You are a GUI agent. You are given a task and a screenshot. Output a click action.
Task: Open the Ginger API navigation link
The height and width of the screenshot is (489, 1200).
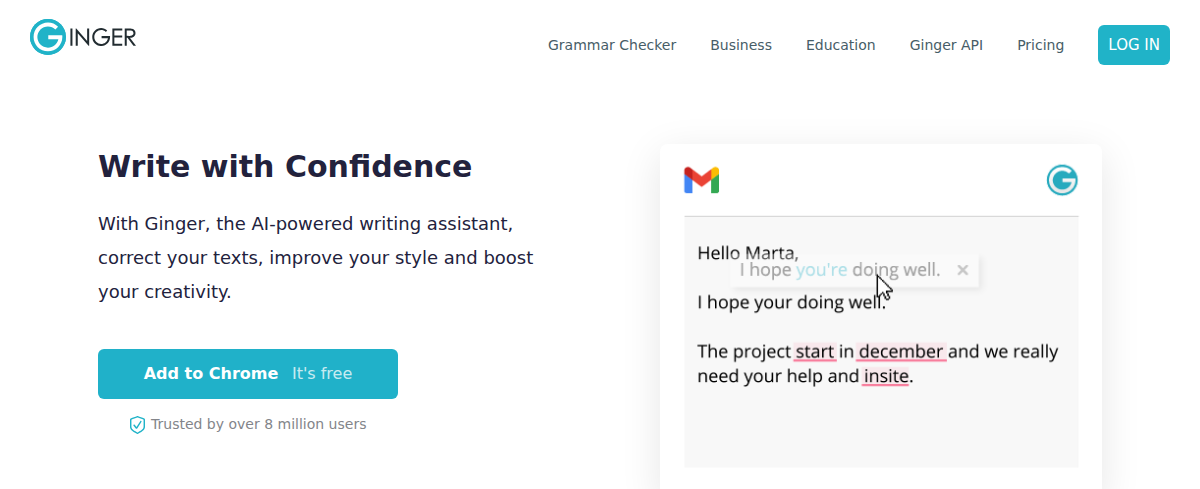point(946,45)
